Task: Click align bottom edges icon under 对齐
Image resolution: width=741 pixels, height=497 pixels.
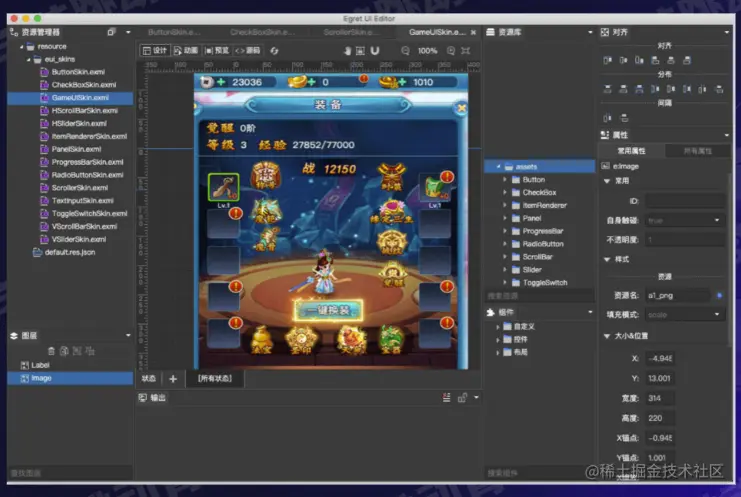Action: coord(687,60)
